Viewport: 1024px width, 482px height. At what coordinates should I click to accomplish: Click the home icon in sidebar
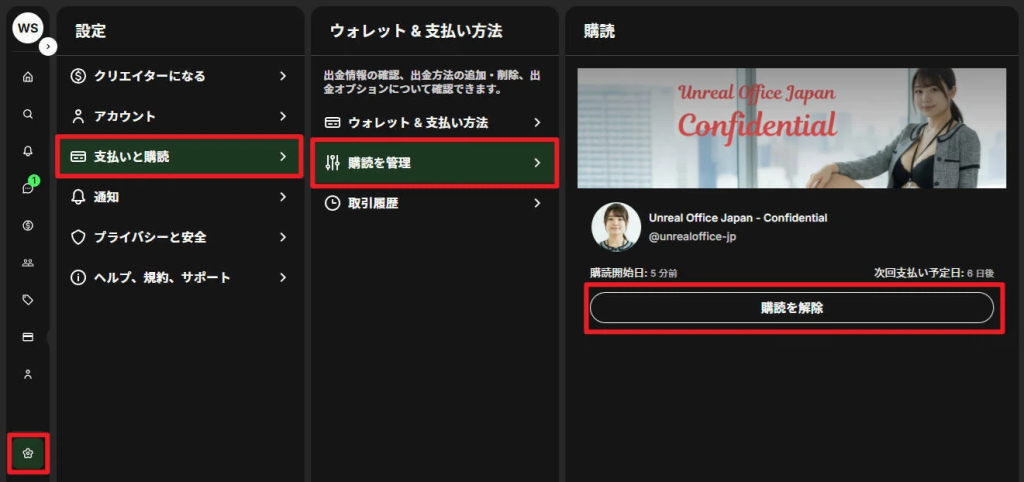click(x=28, y=77)
